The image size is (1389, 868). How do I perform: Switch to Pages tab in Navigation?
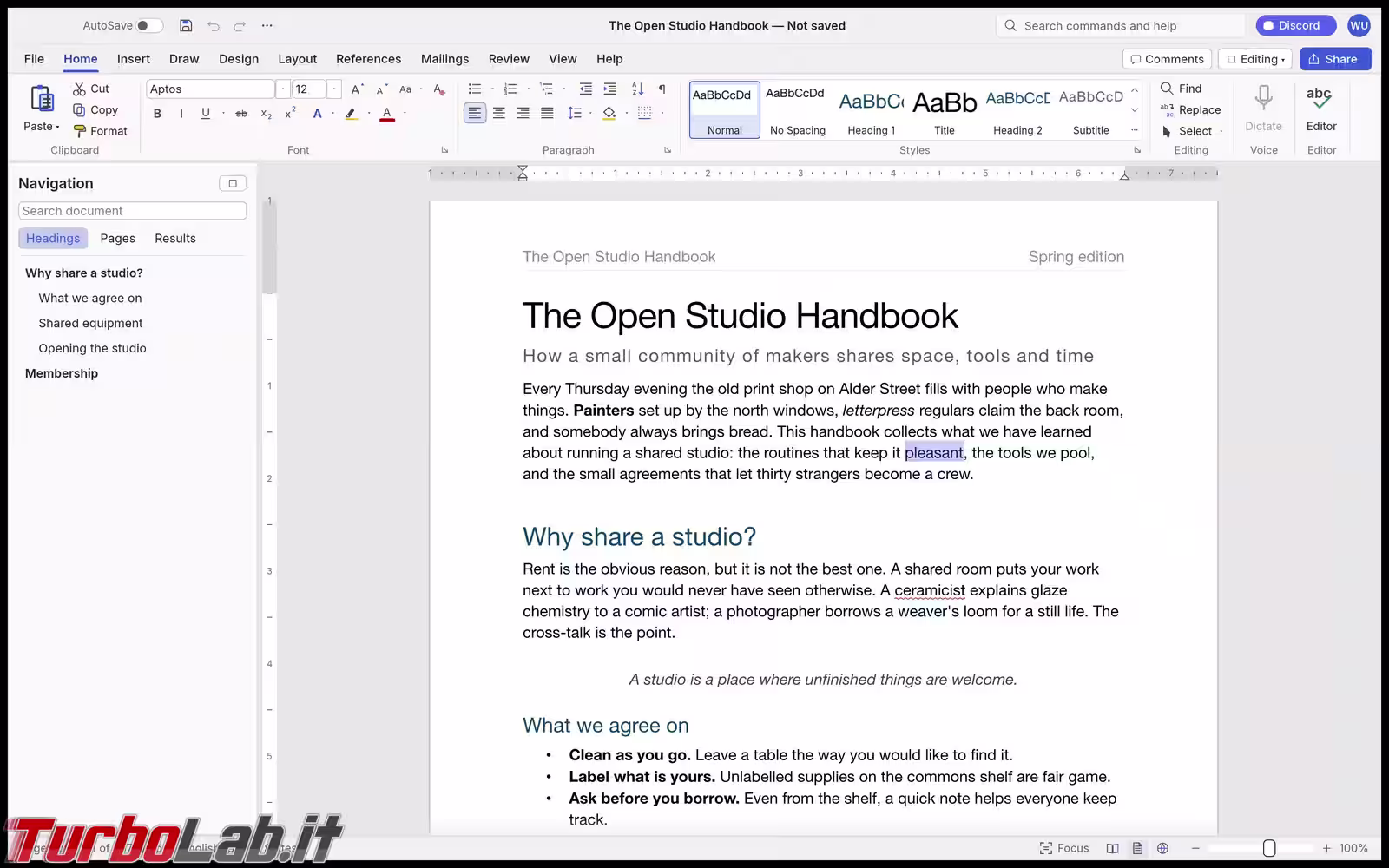(x=117, y=239)
